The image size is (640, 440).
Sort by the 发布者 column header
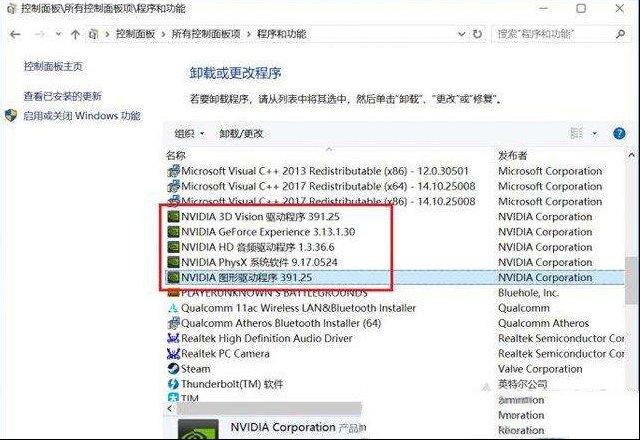(x=513, y=156)
